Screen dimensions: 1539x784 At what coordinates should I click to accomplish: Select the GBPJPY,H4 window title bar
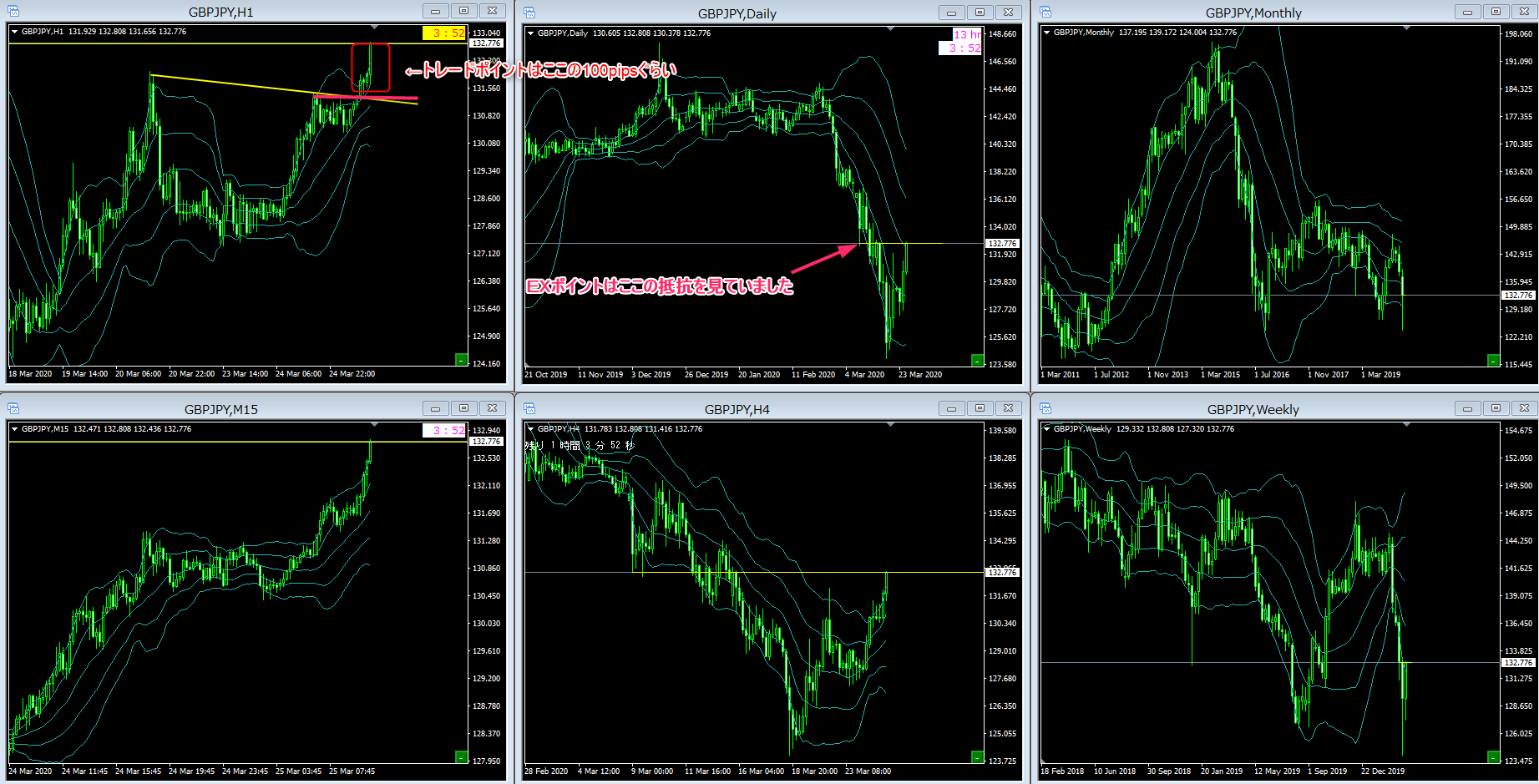click(737, 409)
